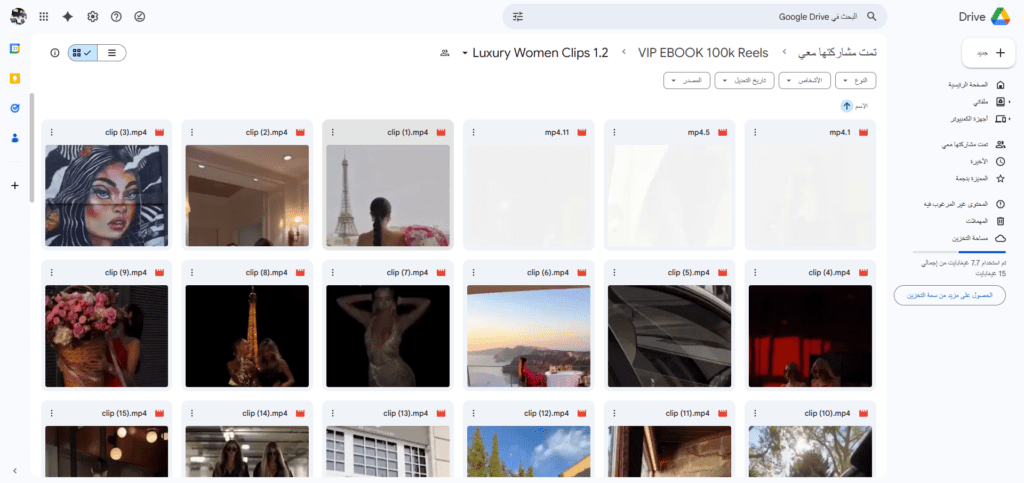
Task: Expand the Type (النوع) filter dropdown
Action: pyautogui.click(x=858, y=80)
